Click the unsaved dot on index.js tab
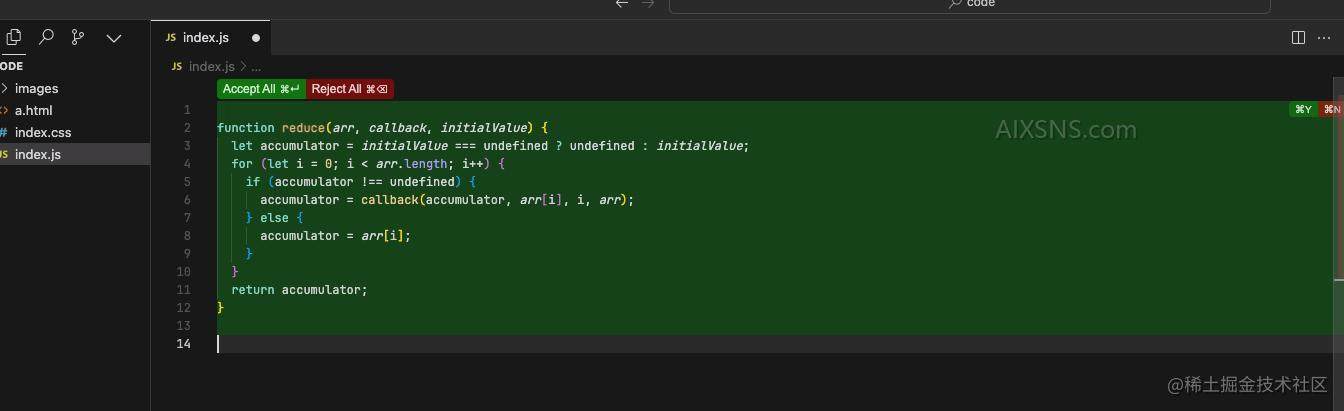This screenshot has height=411, width=1344. [256, 38]
